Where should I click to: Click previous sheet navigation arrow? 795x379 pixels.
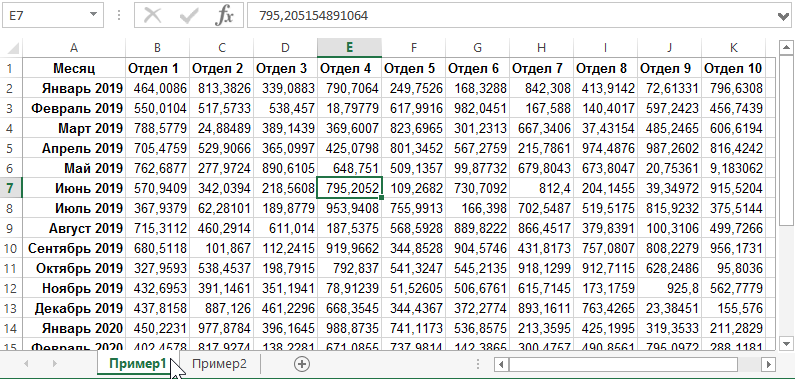(26, 364)
